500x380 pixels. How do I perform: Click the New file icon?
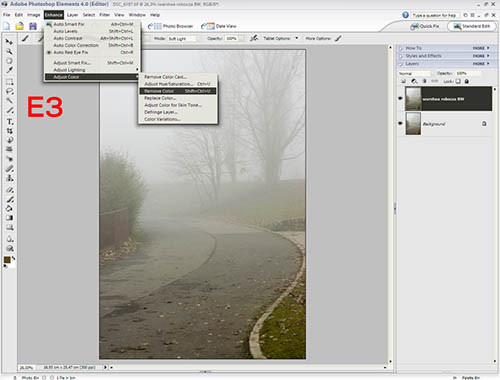pos(7,26)
